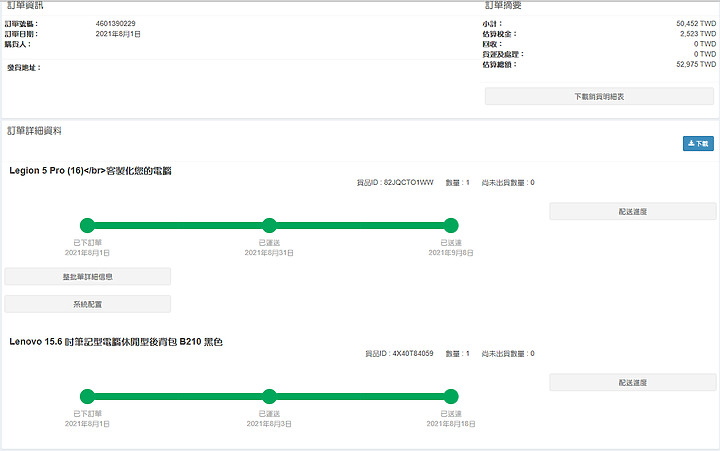The height and width of the screenshot is (451, 720).
Task: Click subtotal amount 50,452 TWD
Action: click(x=696, y=23)
